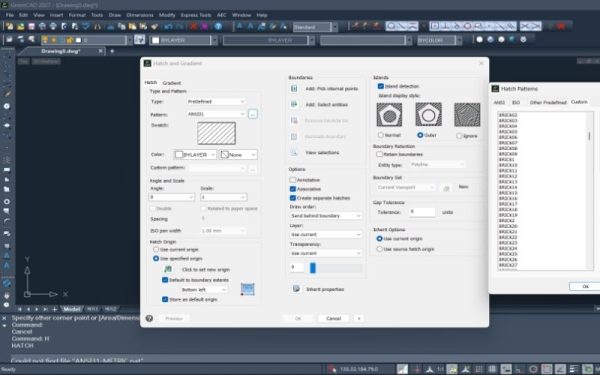The height and width of the screenshot is (375, 600).
Task: Click the white sphere visual style icon
Action: point(479,39)
